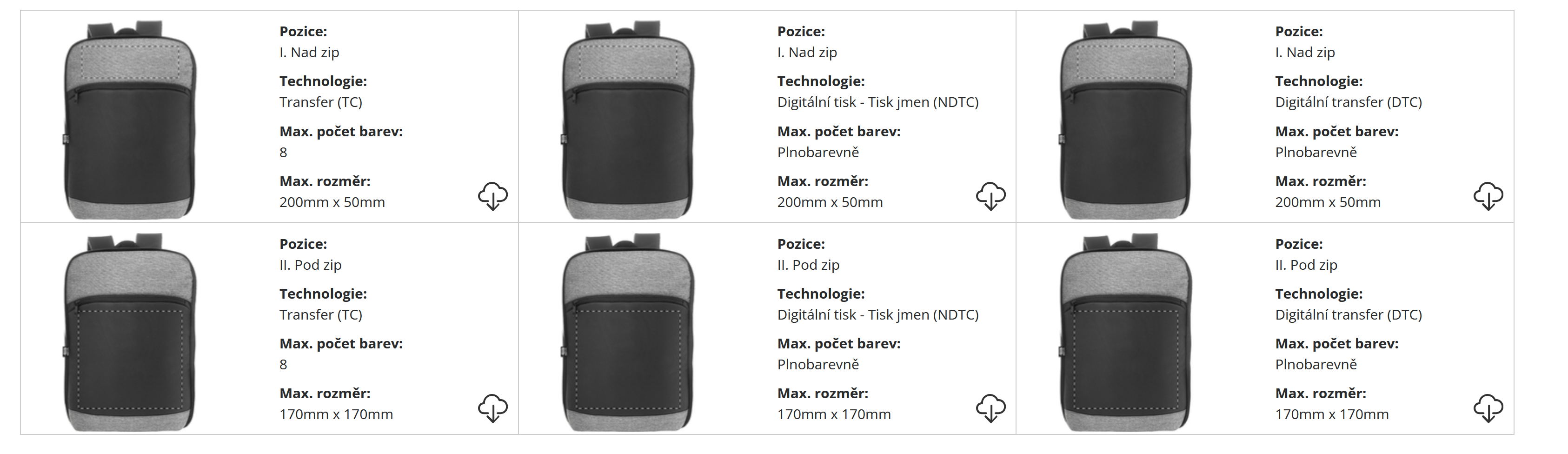Download template for Nad zip NDTC print
The image size is (1568, 454).
click(x=990, y=195)
